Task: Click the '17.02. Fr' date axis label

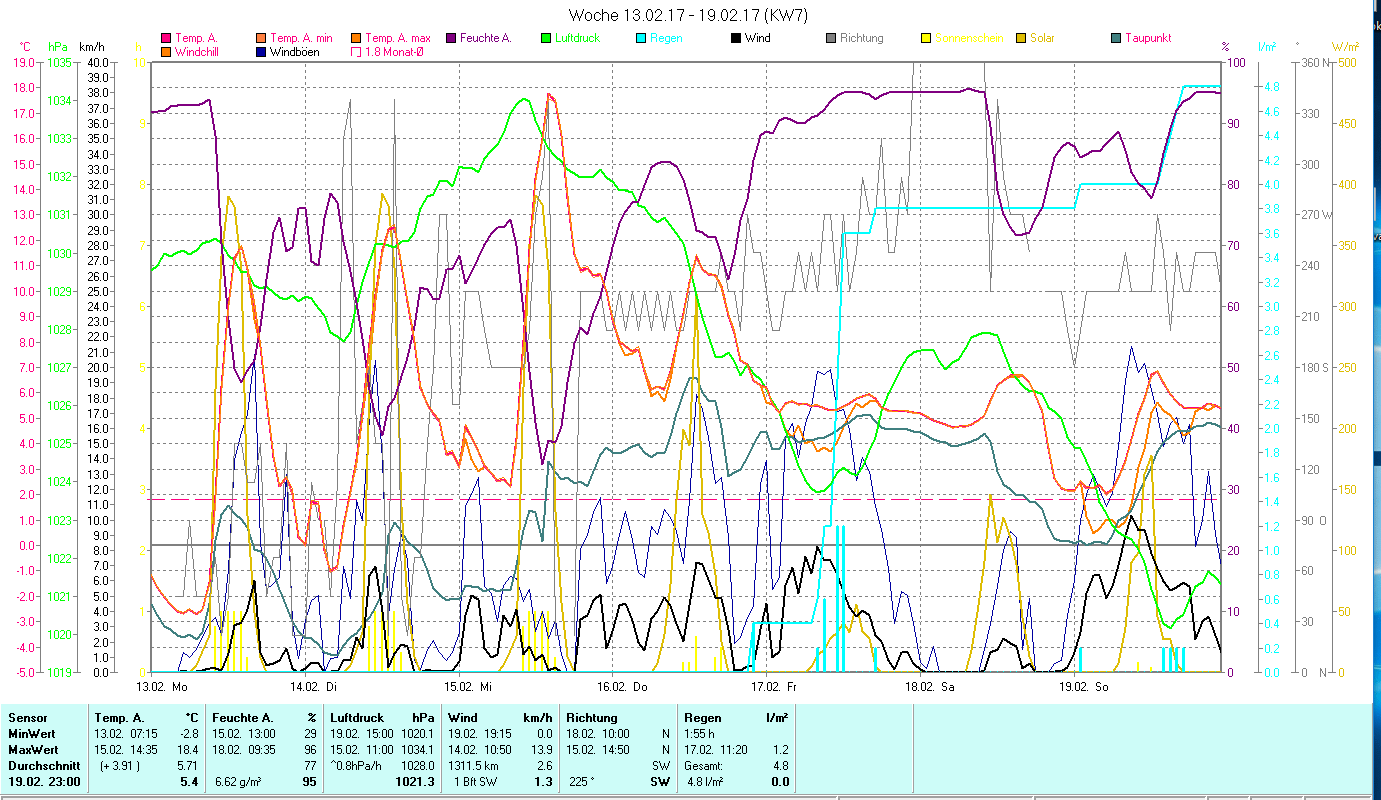Action: [776, 687]
